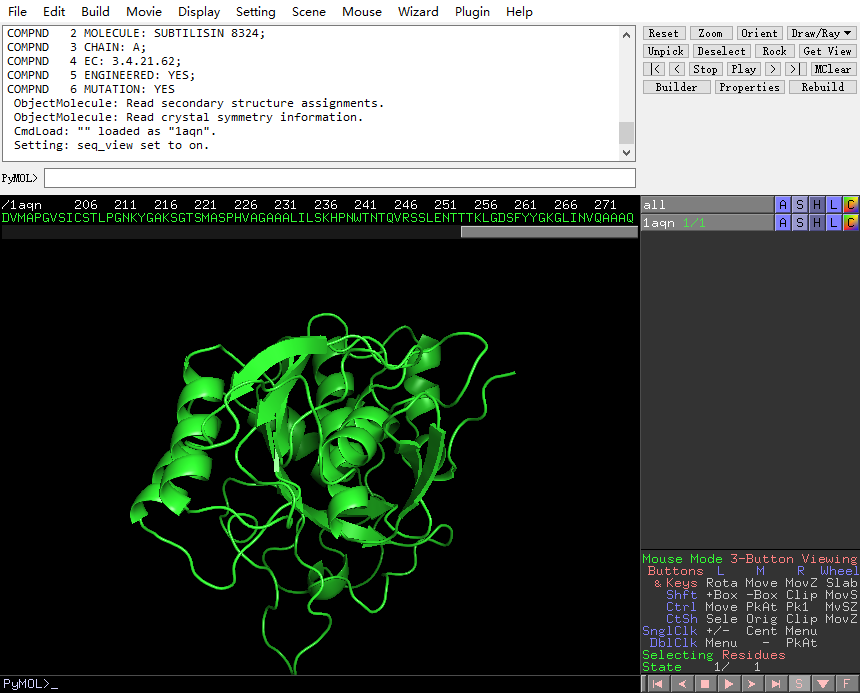
Task: Click the PyMOL command input field
Action: (340, 178)
